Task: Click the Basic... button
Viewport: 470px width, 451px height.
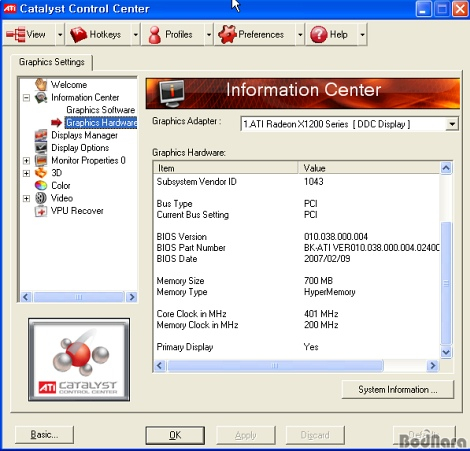Action: click(44, 435)
